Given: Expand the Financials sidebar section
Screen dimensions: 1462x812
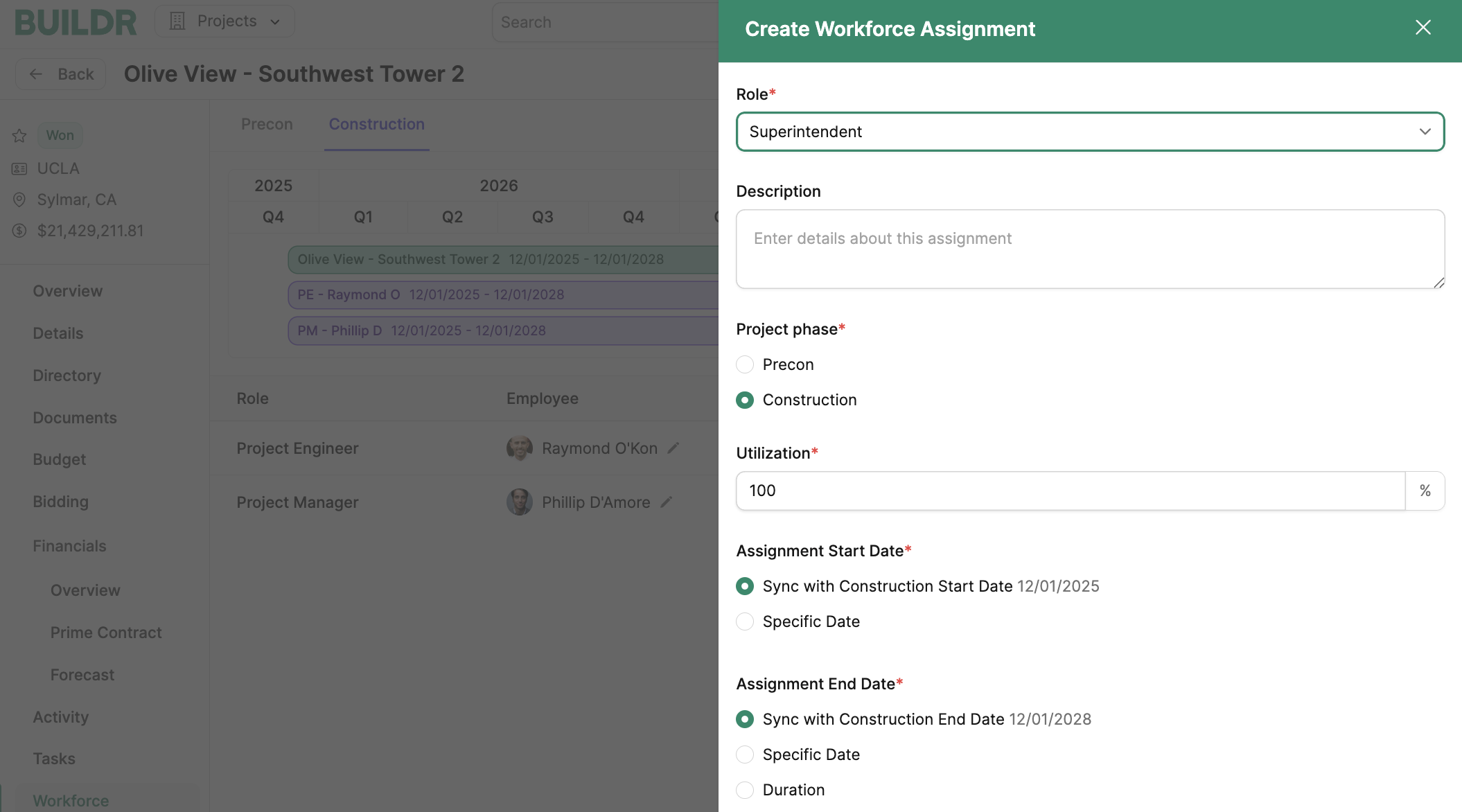Looking at the screenshot, I should click(x=70, y=546).
